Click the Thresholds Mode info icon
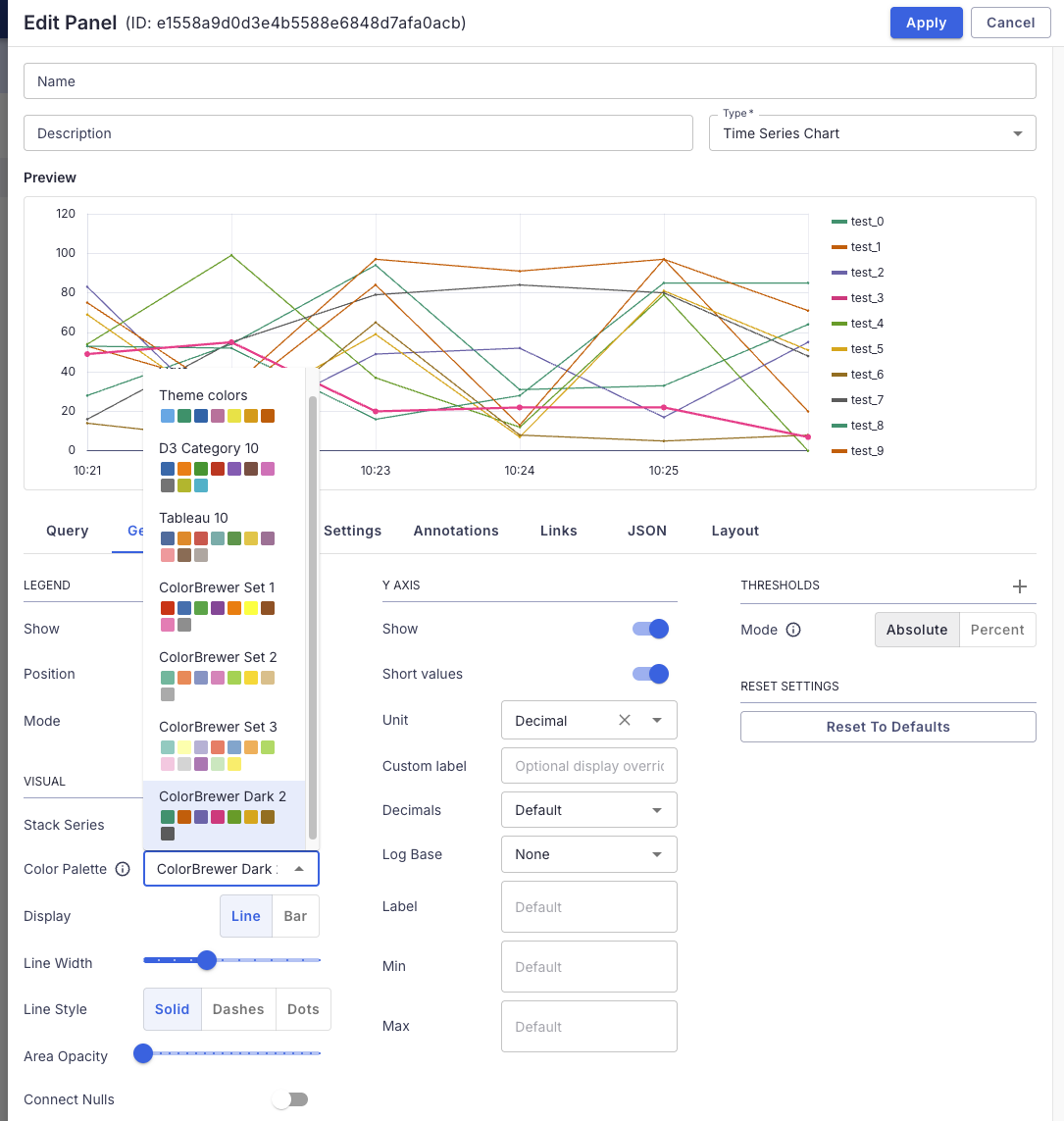Screen dimensions: 1064x1121 (x=793, y=629)
